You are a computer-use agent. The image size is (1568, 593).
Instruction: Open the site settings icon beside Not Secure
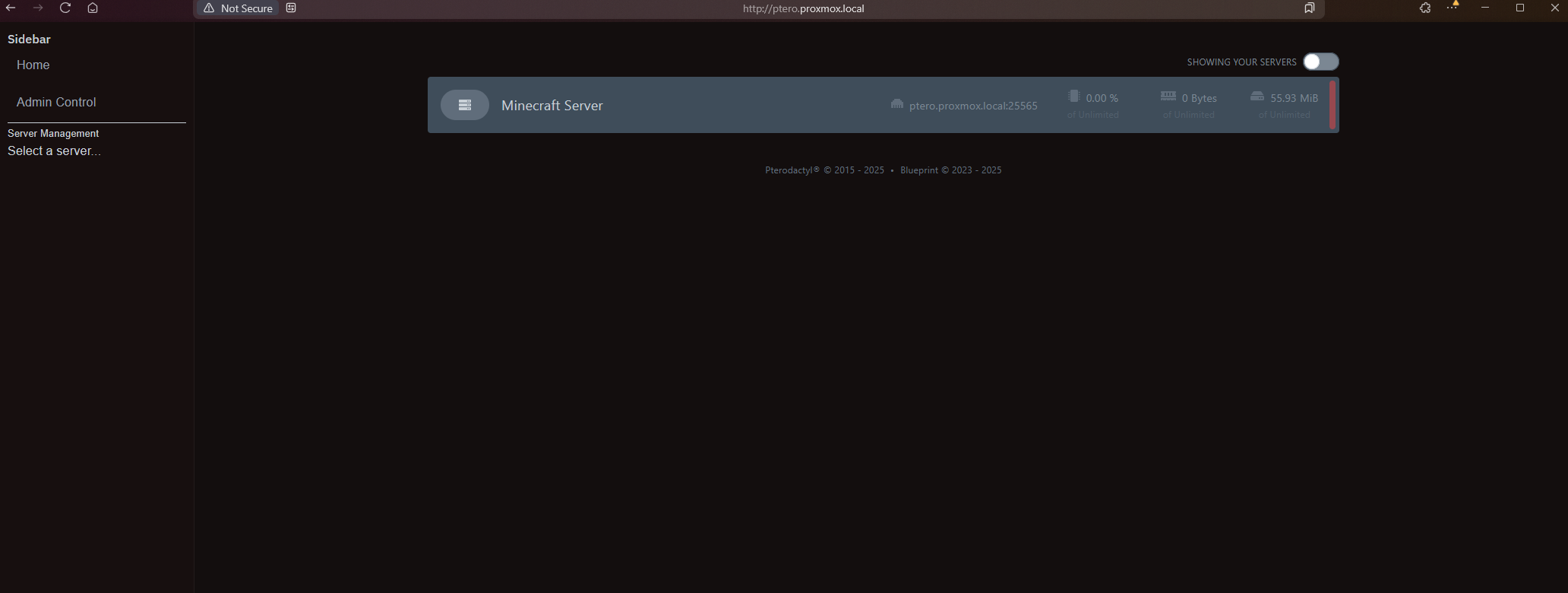(x=291, y=8)
